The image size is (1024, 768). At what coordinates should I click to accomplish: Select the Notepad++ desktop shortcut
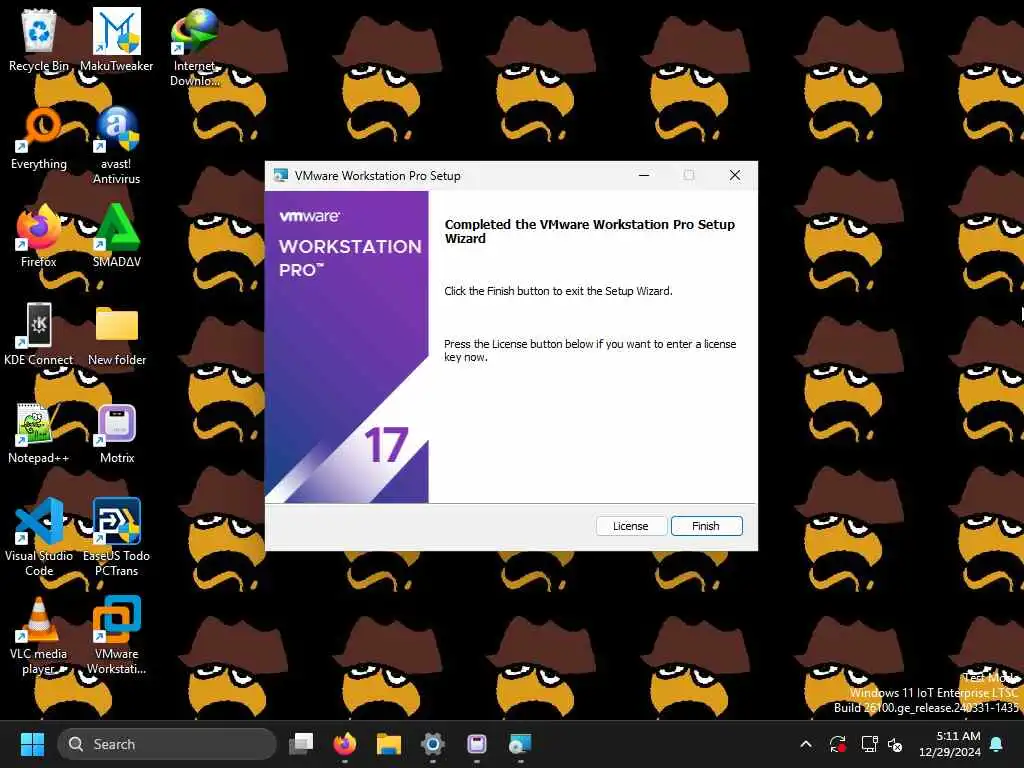click(39, 432)
